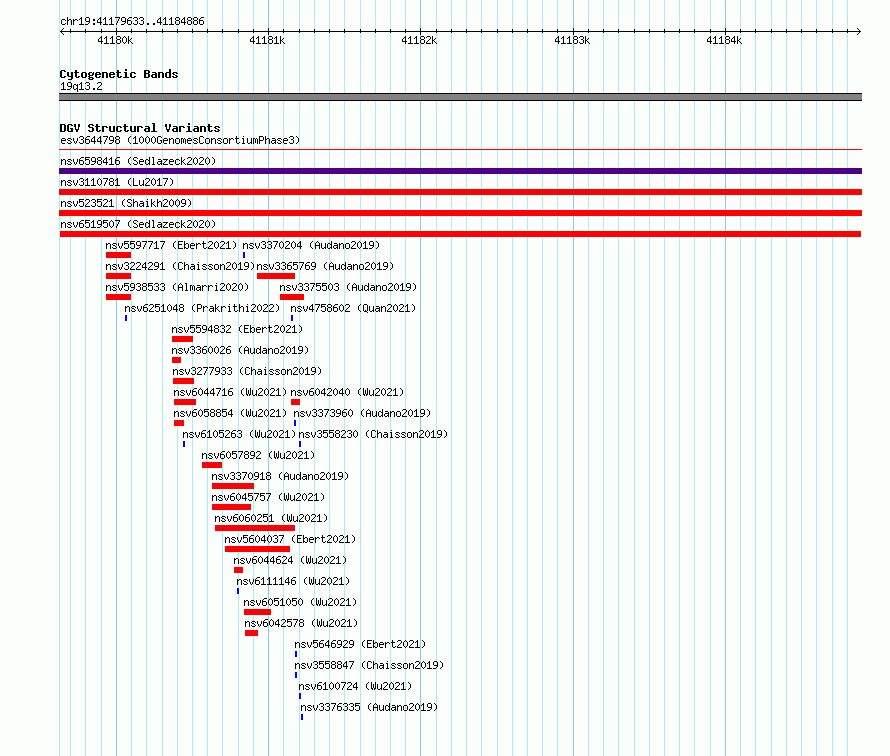
Task: Click the chr19:41179633..41184886 region label
Action: click(x=132, y=22)
